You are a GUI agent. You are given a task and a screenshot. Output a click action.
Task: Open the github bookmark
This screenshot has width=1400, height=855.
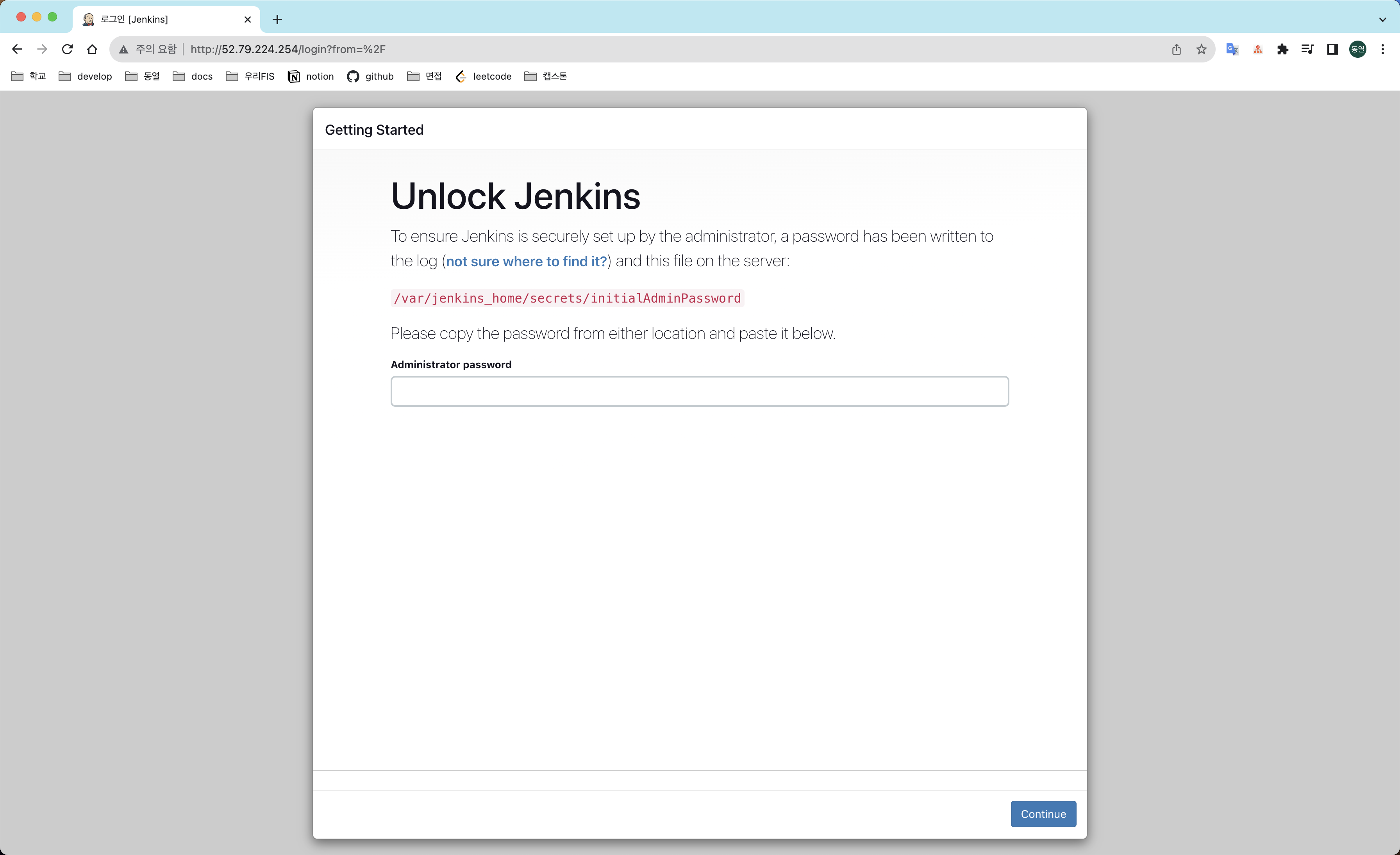pos(370,76)
